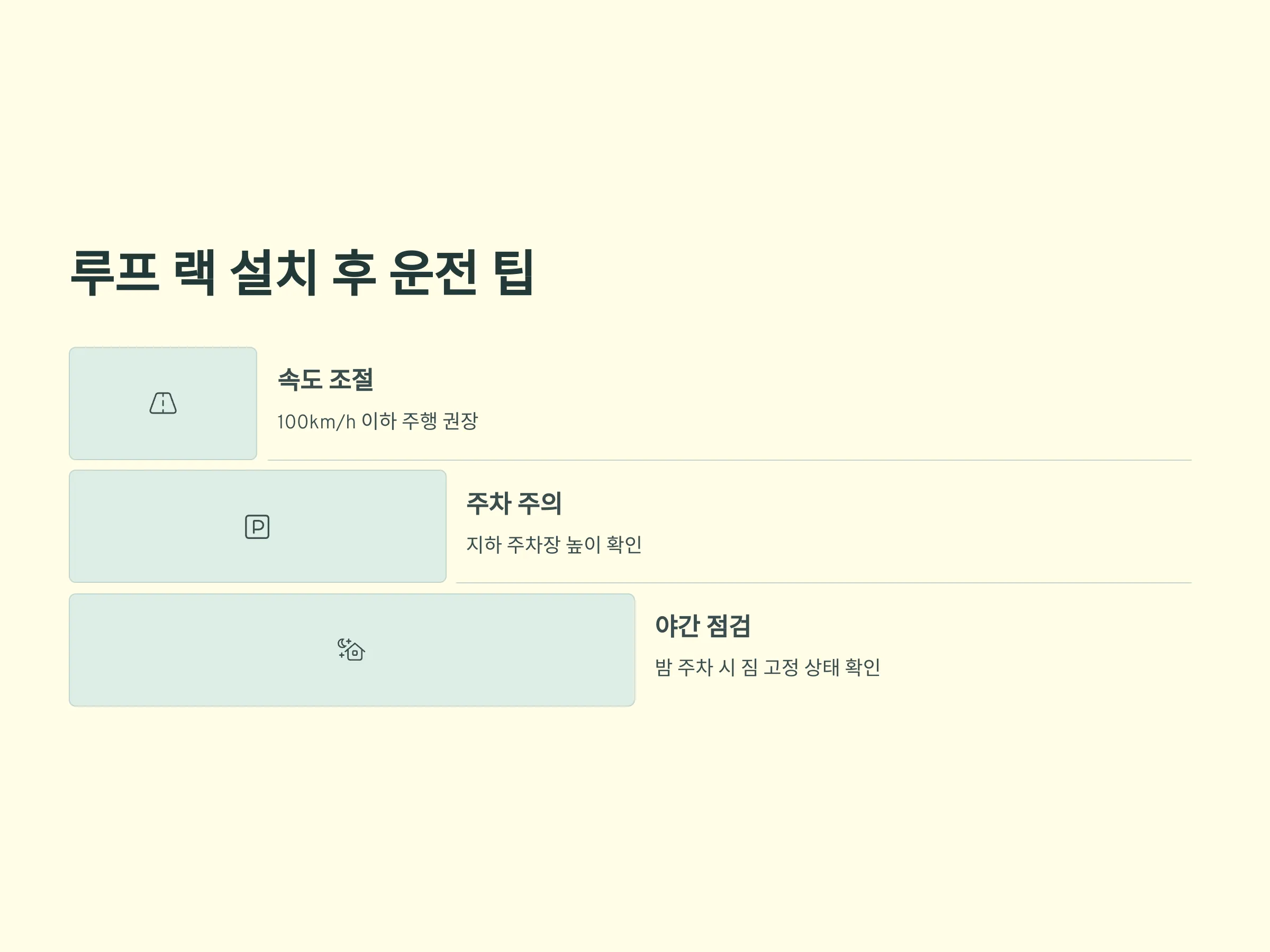Click the word 운전 in the title
The width and height of the screenshot is (1270, 952).
coord(433,272)
